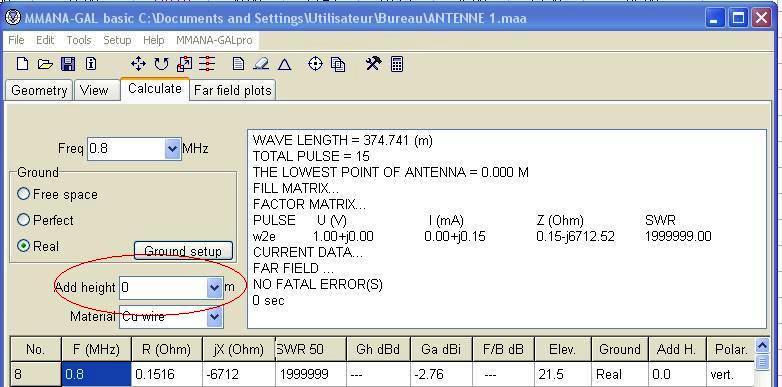This screenshot has height=387, width=782.
Task: Click the copy pages icon
Action: click(338, 64)
